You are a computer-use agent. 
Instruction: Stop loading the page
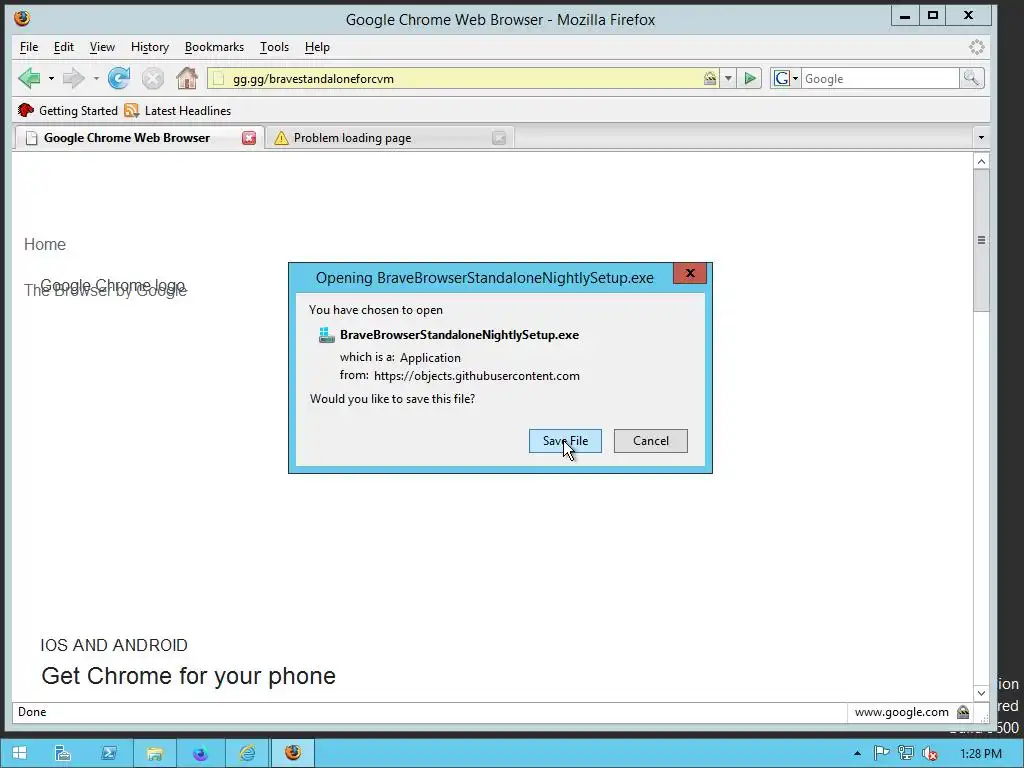(153, 78)
